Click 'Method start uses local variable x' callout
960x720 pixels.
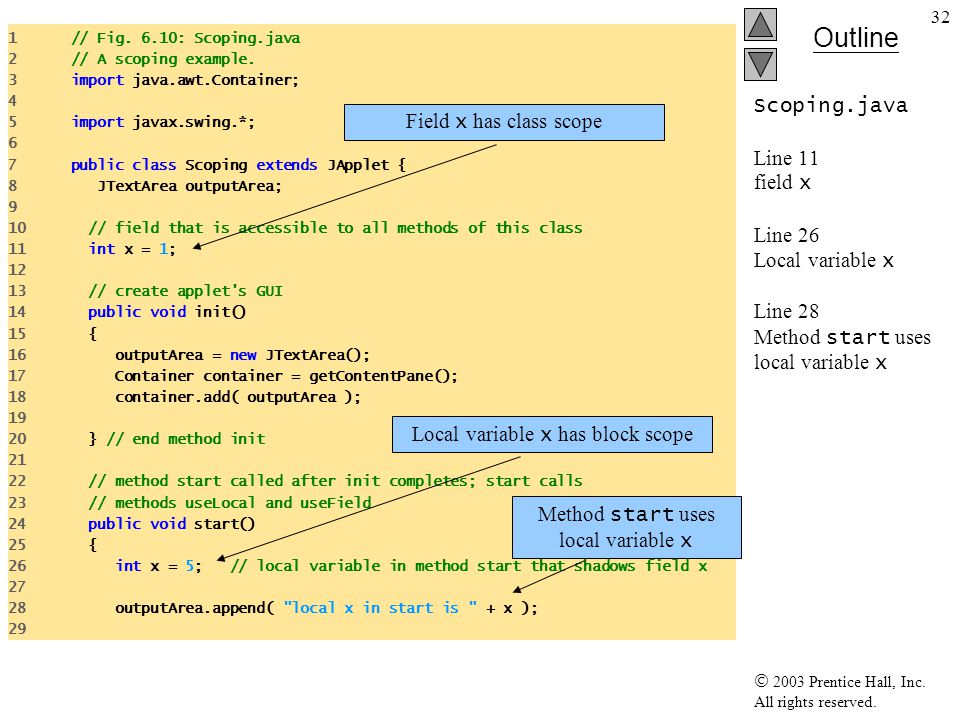[x=626, y=527]
